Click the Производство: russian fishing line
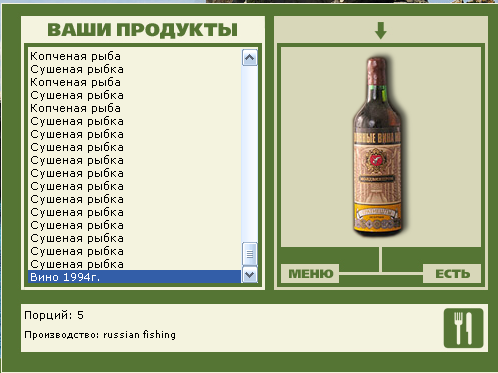This screenshot has width=498, height=373. pyautogui.click(x=100, y=335)
